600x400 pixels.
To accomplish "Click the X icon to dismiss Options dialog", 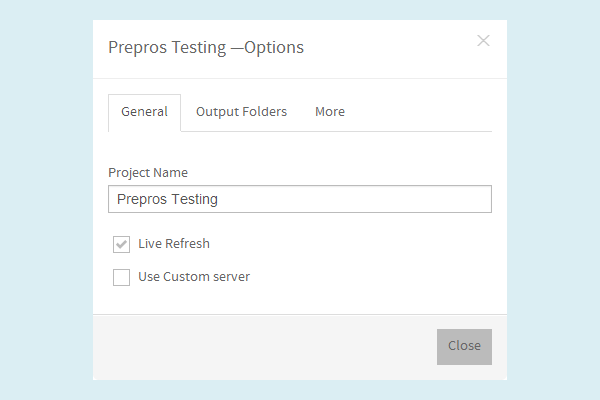I will [484, 41].
